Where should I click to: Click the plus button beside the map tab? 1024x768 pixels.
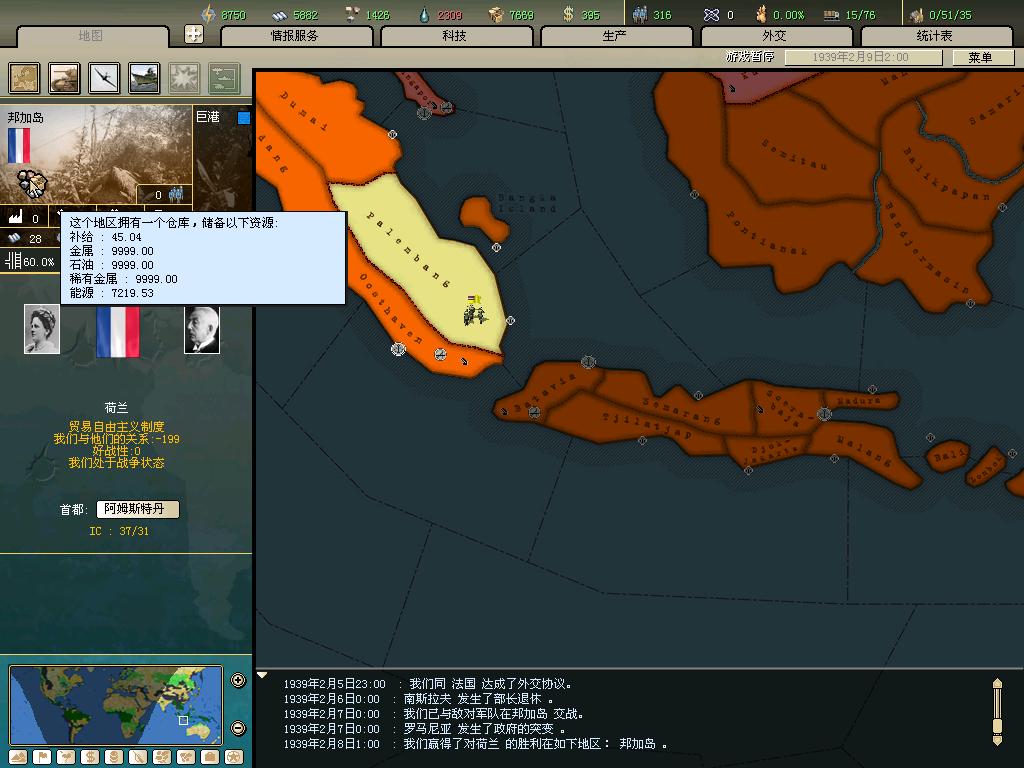(194, 34)
